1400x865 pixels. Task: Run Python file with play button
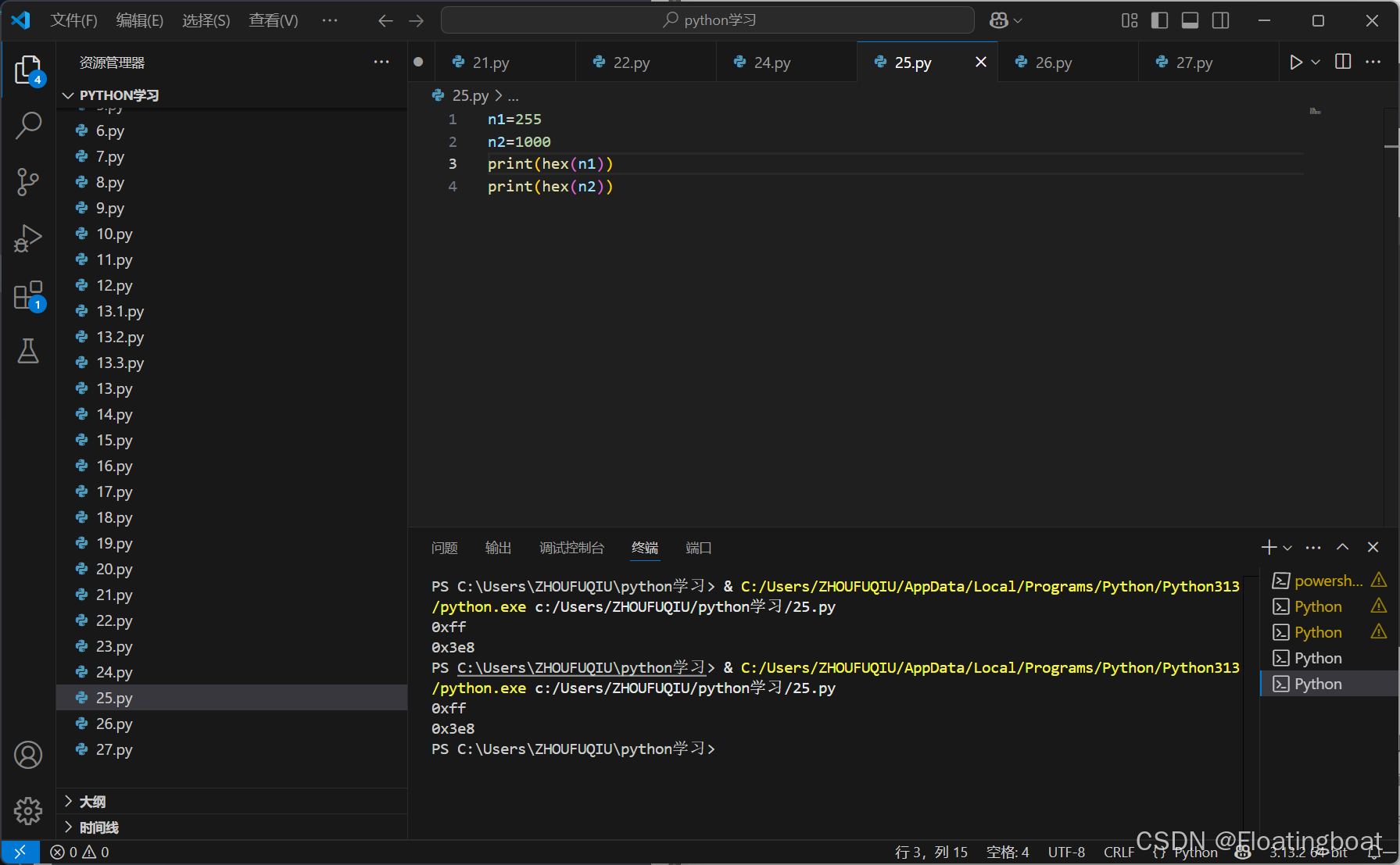[x=1295, y=63]
